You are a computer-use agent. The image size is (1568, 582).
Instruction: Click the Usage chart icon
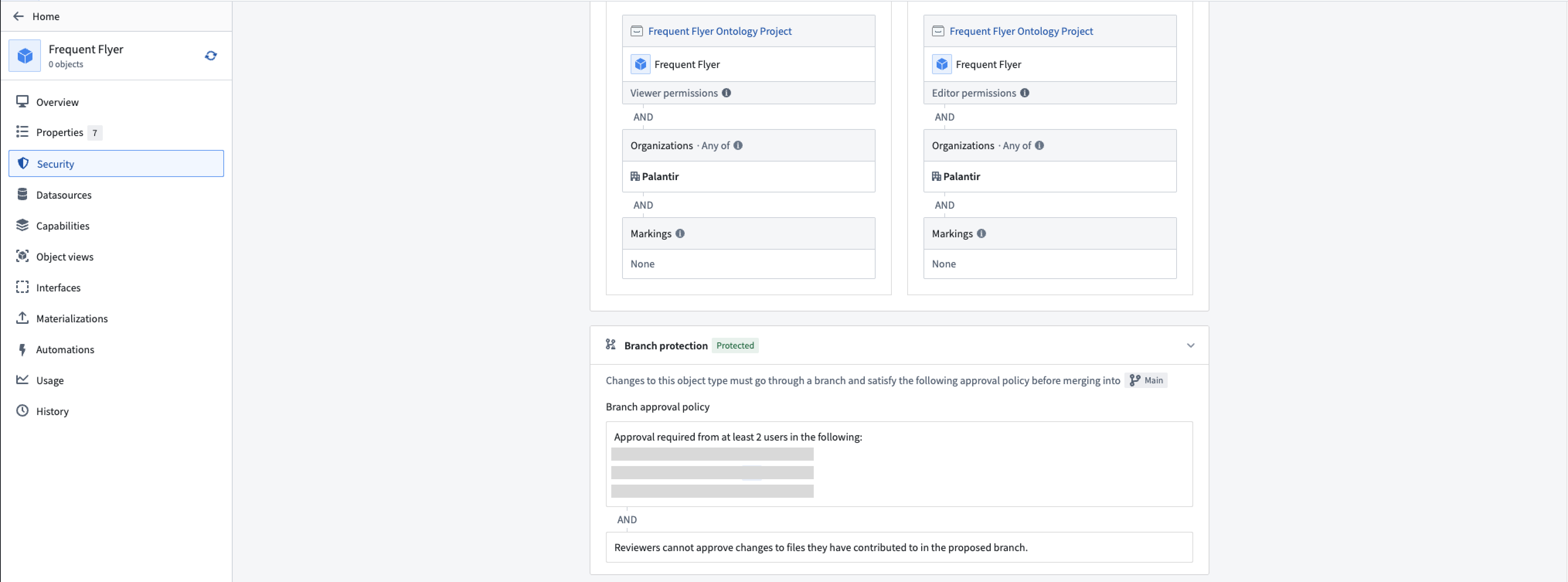[x=22, y=380]
